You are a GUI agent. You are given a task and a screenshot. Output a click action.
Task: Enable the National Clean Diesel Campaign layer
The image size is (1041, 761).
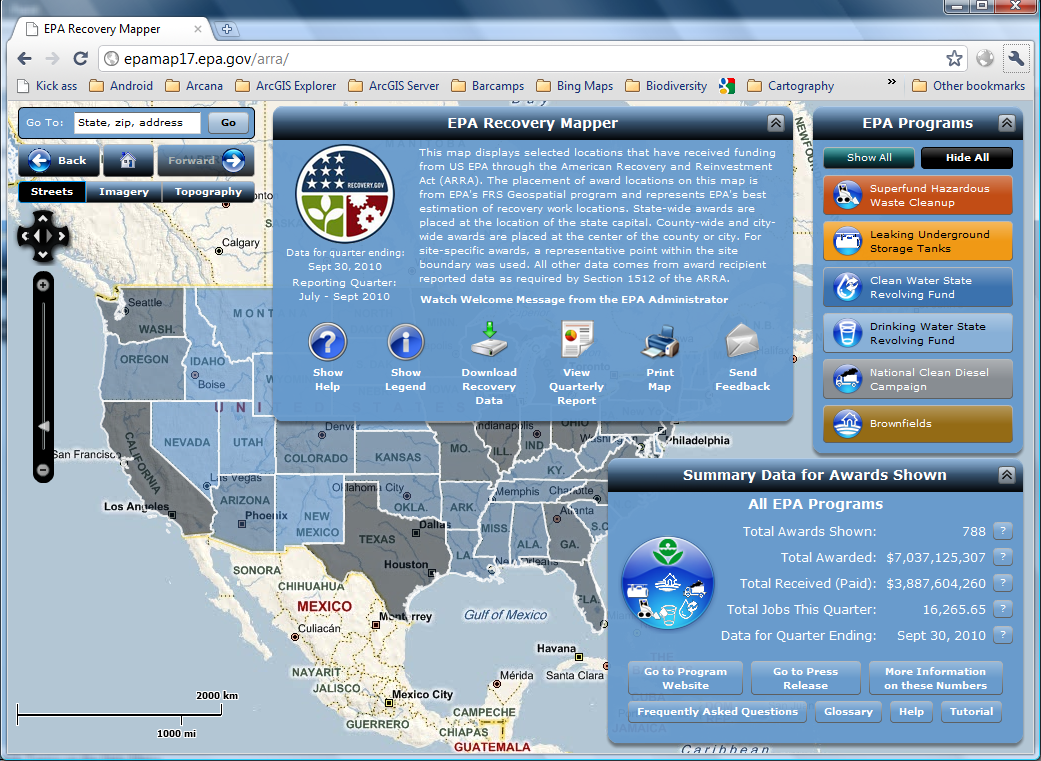pyautogui.click(x=916, y=379)
